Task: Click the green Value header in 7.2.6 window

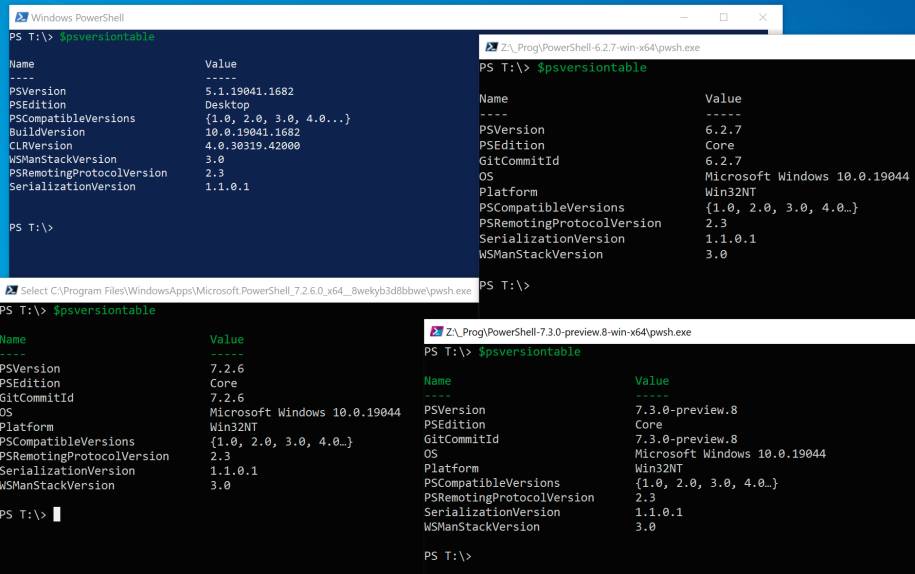Action: click(x=227, y=340)
